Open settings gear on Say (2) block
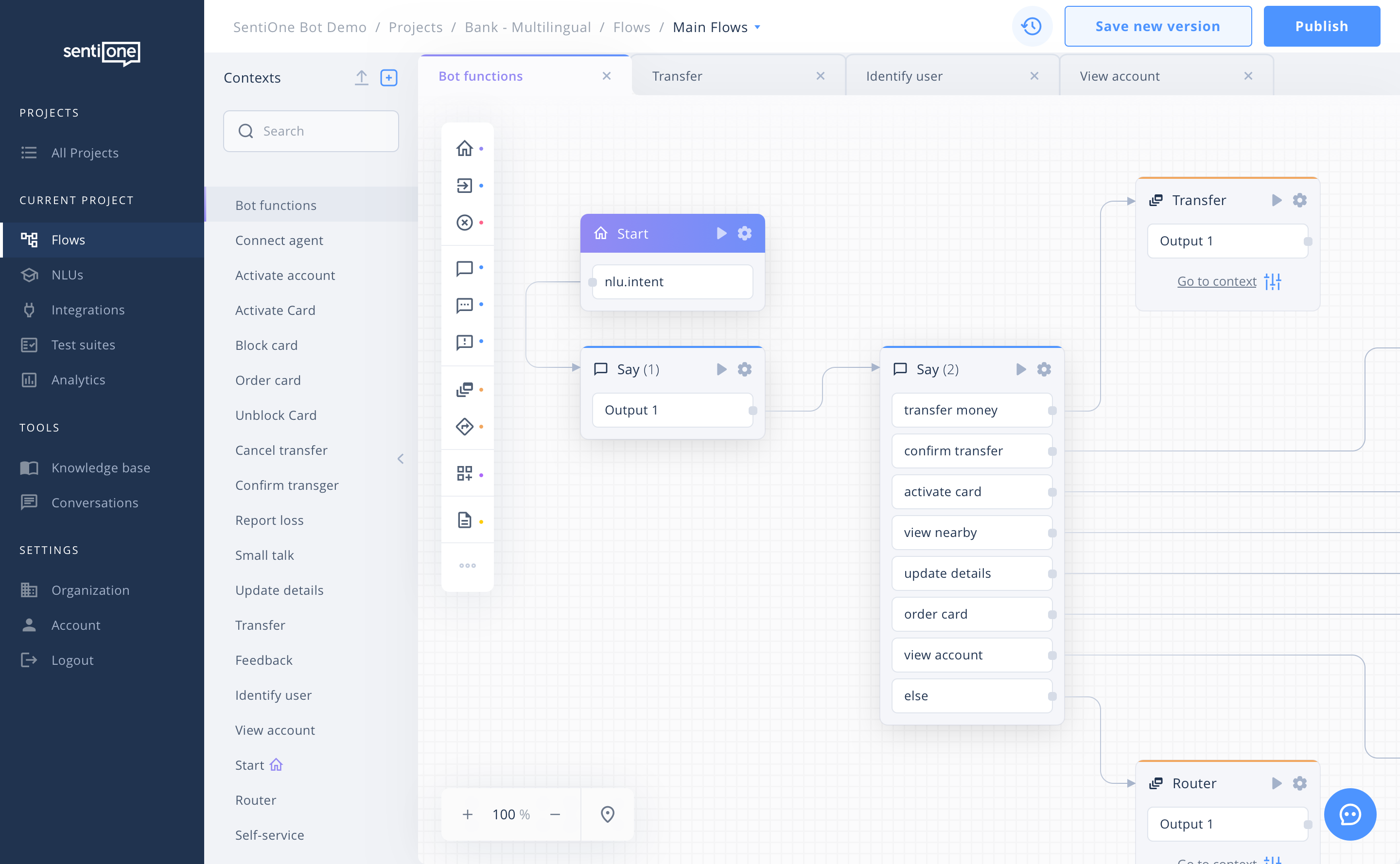The image size is (1400, 864). coord(1044,369)
